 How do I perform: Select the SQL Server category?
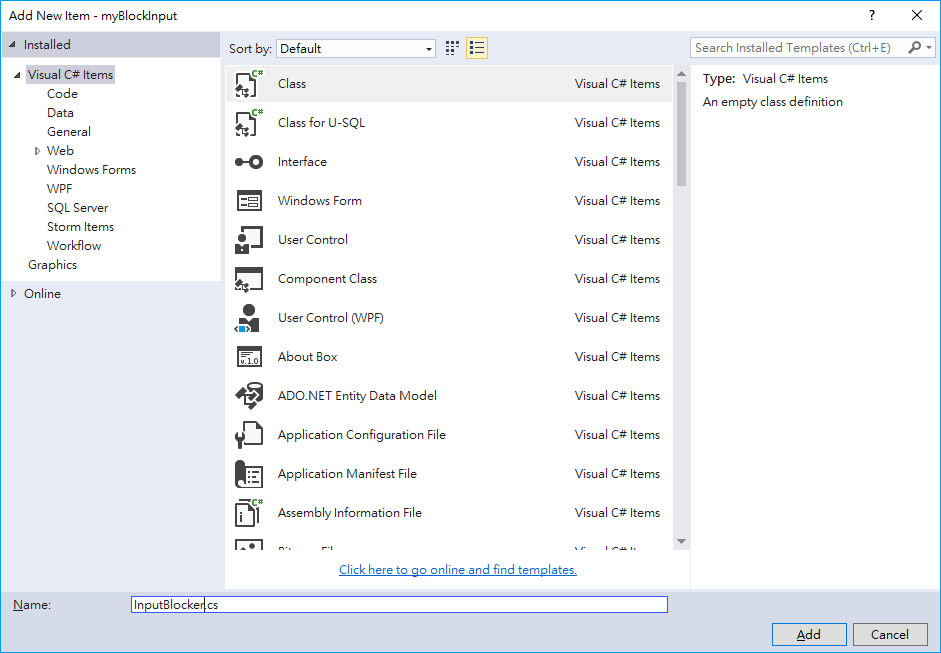(x=77, y=208)
